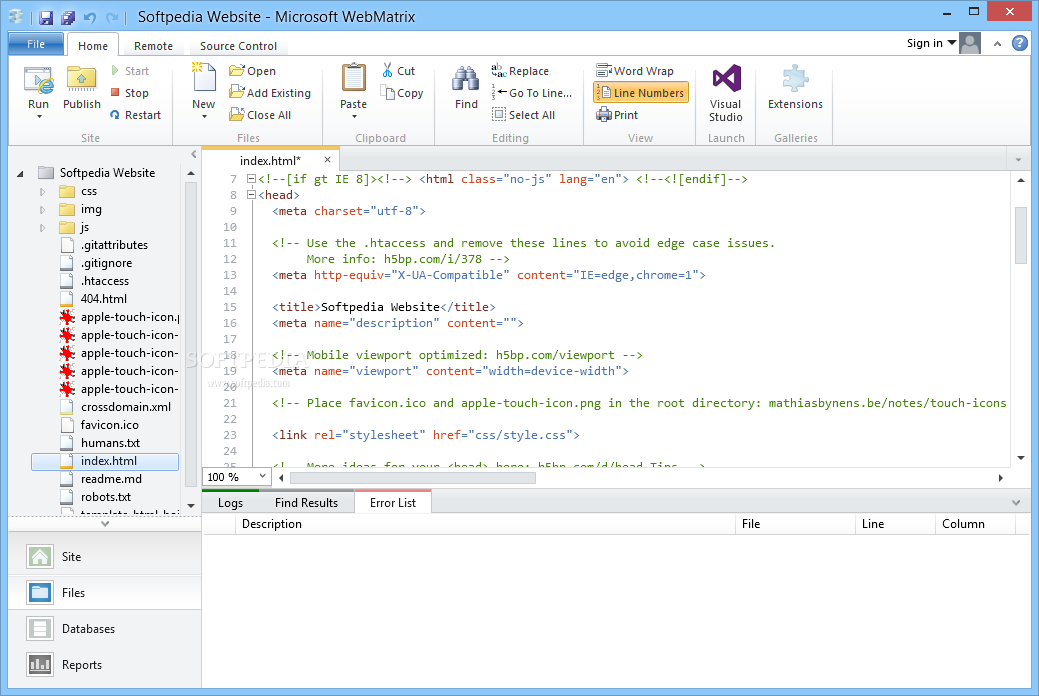1039x696 pixels.
Task: Sort errors by the Description column header
Action: (485, 524)
